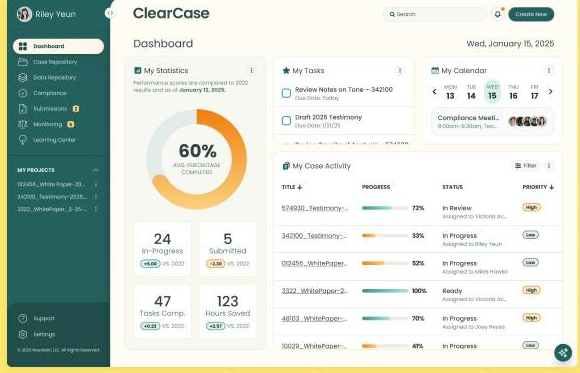This screenshot has height=373, width=580.
Task: Open 342100_Testimony-2025 project in sidebar
Action: (x=52, y=197)
